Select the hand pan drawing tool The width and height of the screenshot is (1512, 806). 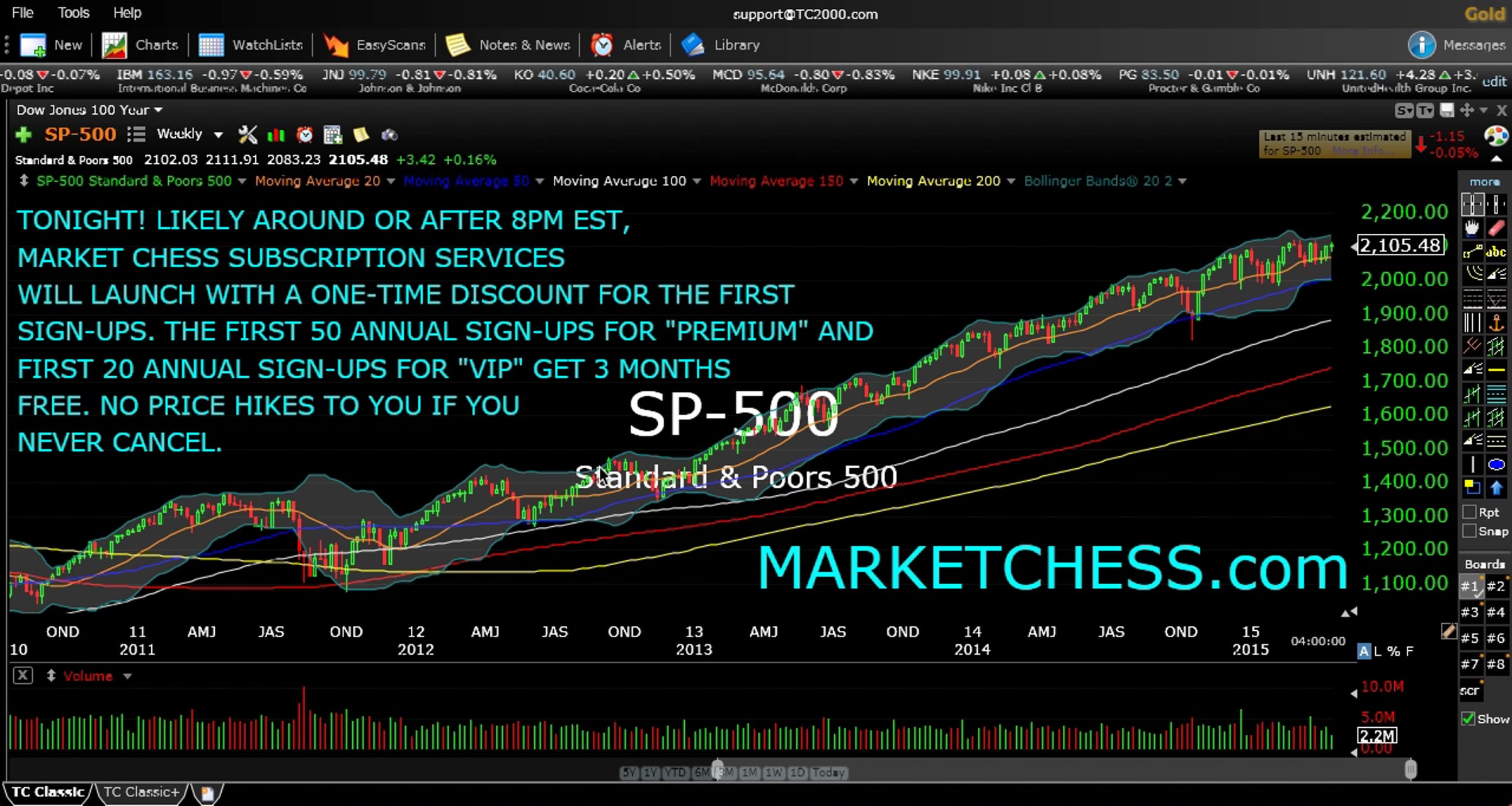1472,229
